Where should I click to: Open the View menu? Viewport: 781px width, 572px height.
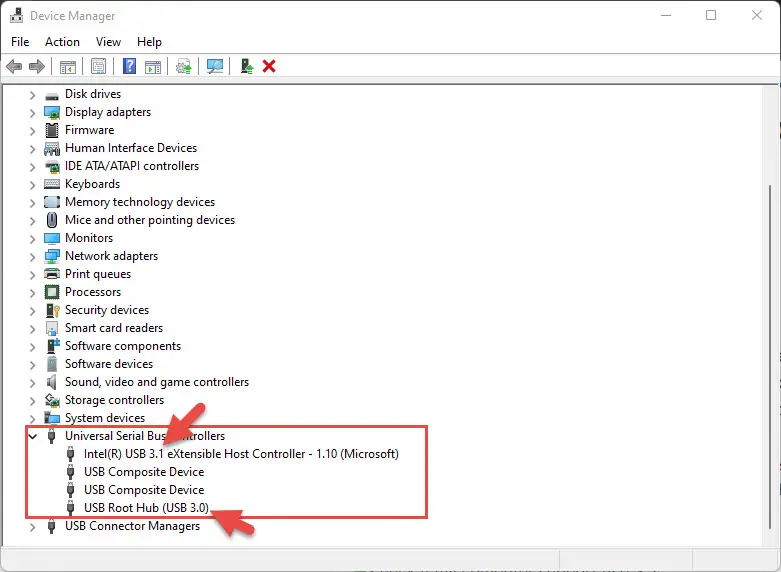coord(108,42)
